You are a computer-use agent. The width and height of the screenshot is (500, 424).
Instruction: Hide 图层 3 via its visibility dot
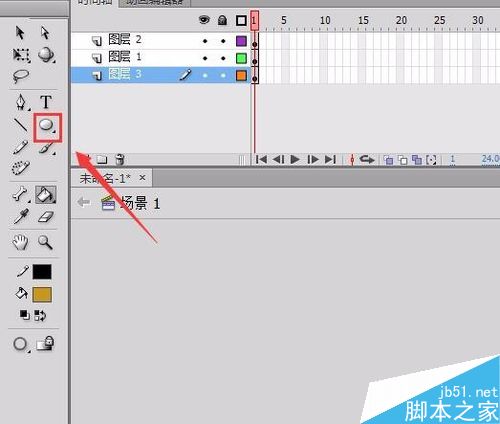[x=205, y=75]
